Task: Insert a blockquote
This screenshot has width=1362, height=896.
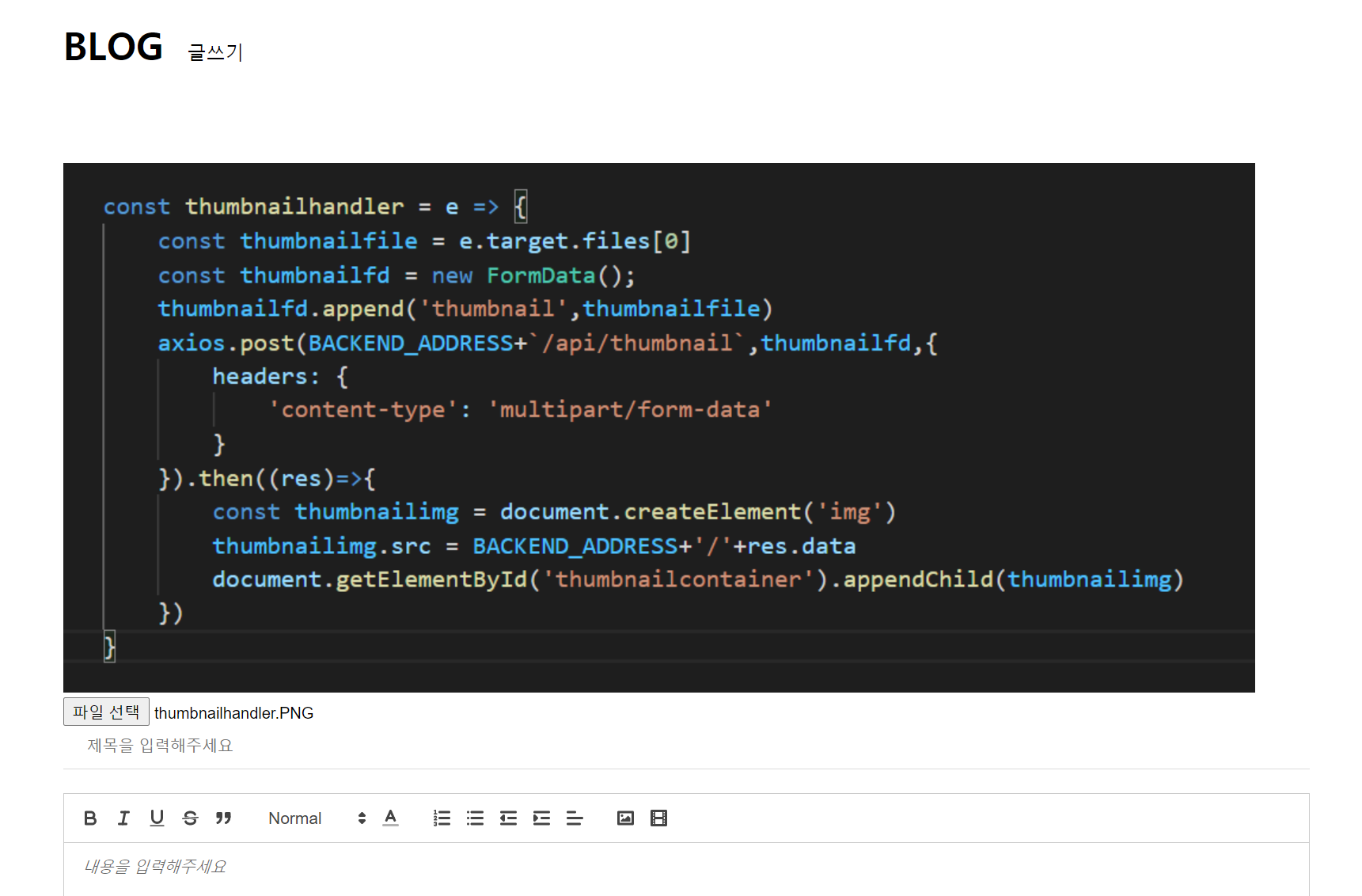Action: click(x=223, y=818)
